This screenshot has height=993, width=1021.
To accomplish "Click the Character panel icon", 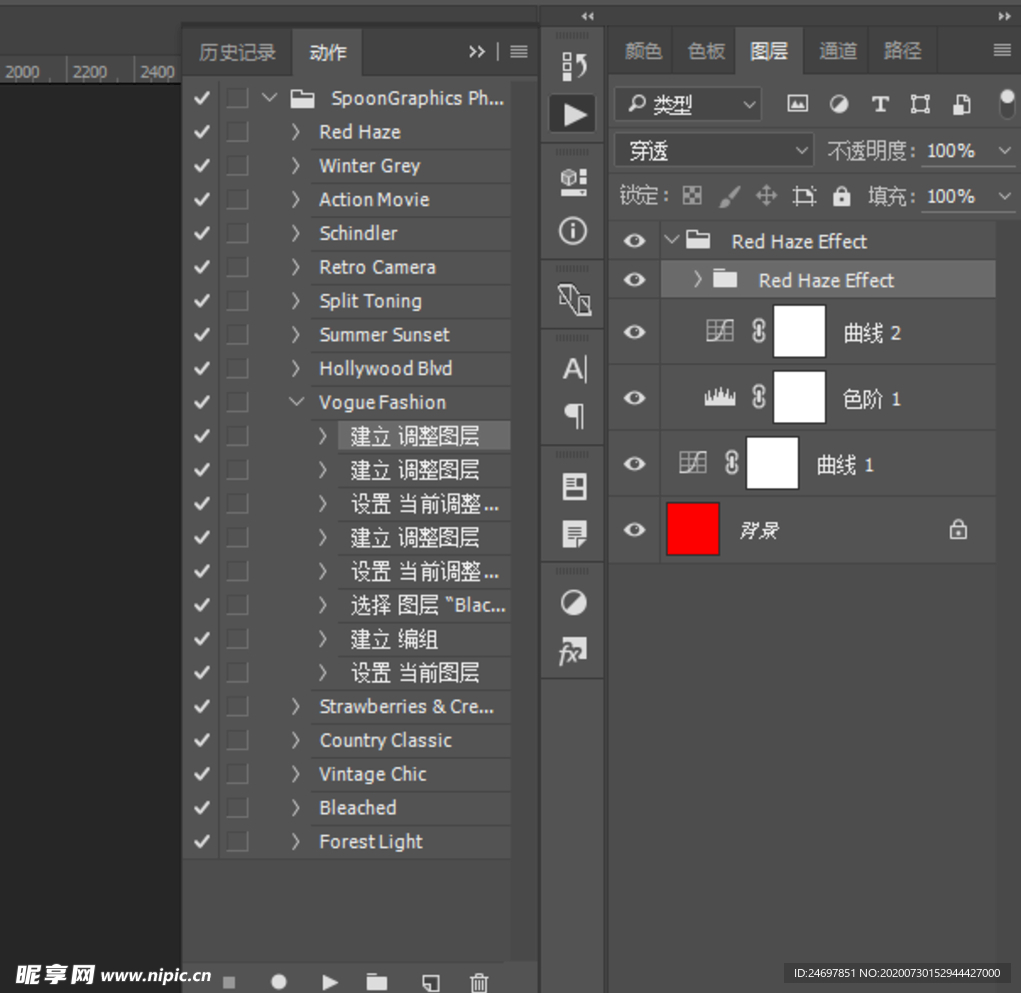I will [574, 369].
